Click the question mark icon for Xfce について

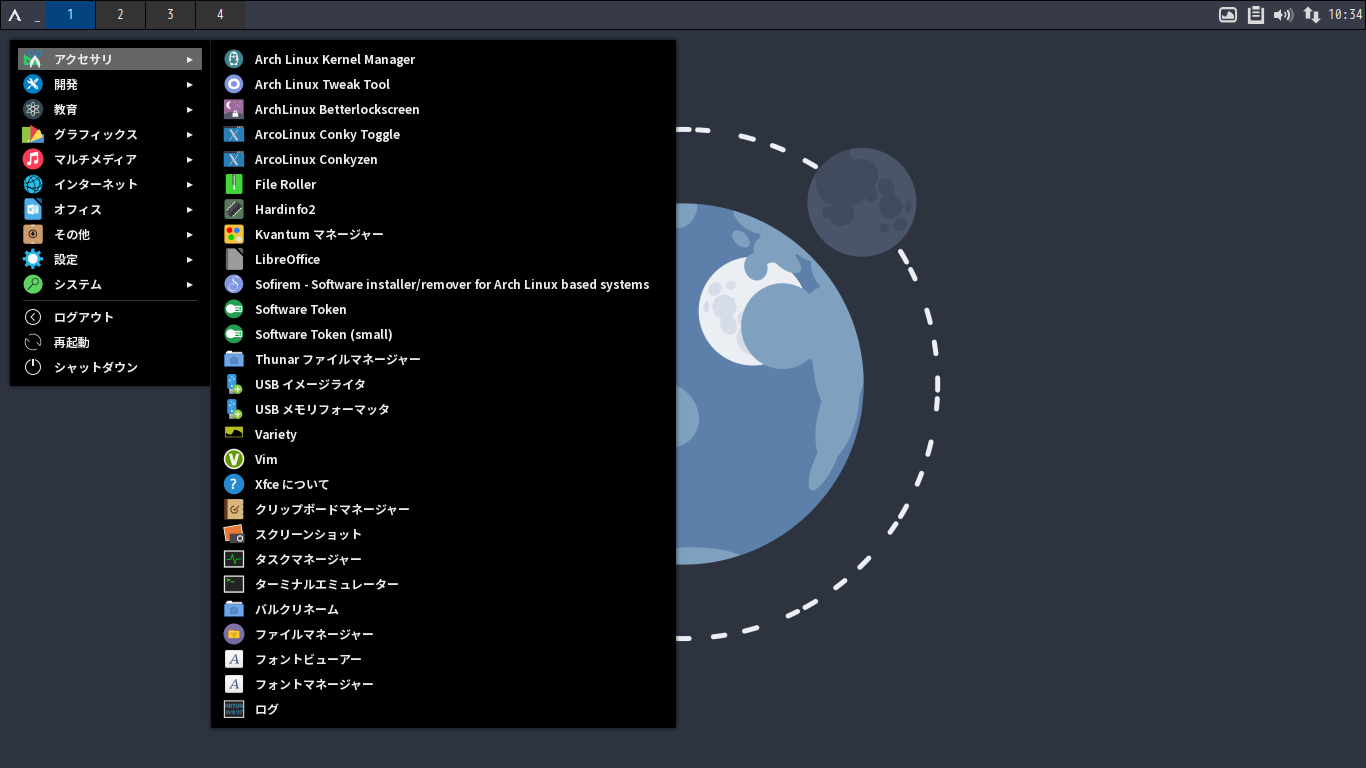234,484
